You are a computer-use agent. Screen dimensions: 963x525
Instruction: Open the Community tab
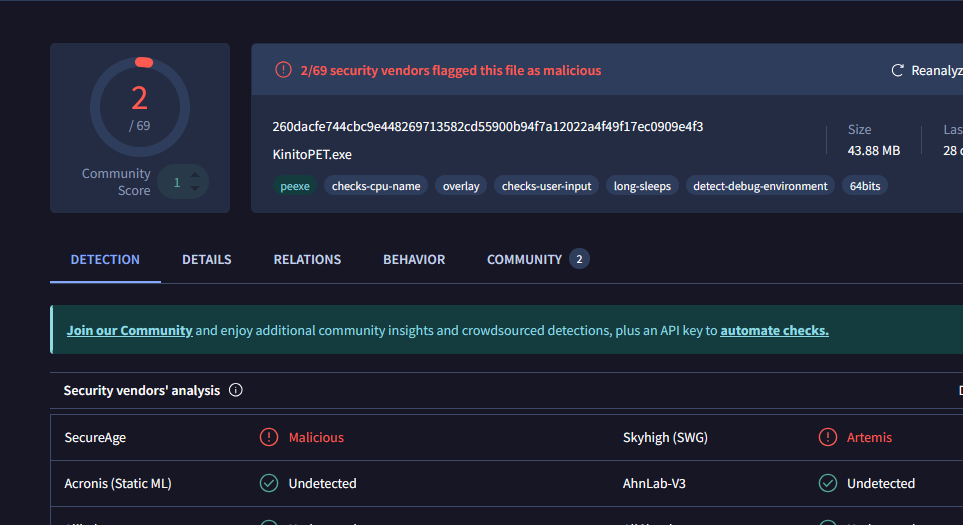click(x=525, y=259)
